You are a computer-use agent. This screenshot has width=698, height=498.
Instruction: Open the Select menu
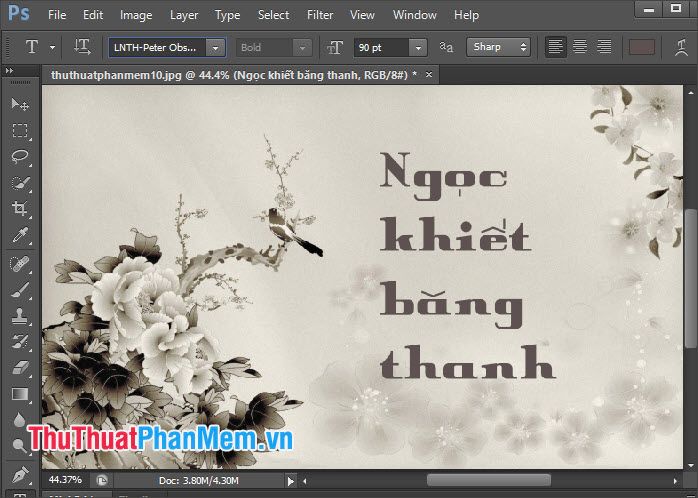(x=273, y=15)
